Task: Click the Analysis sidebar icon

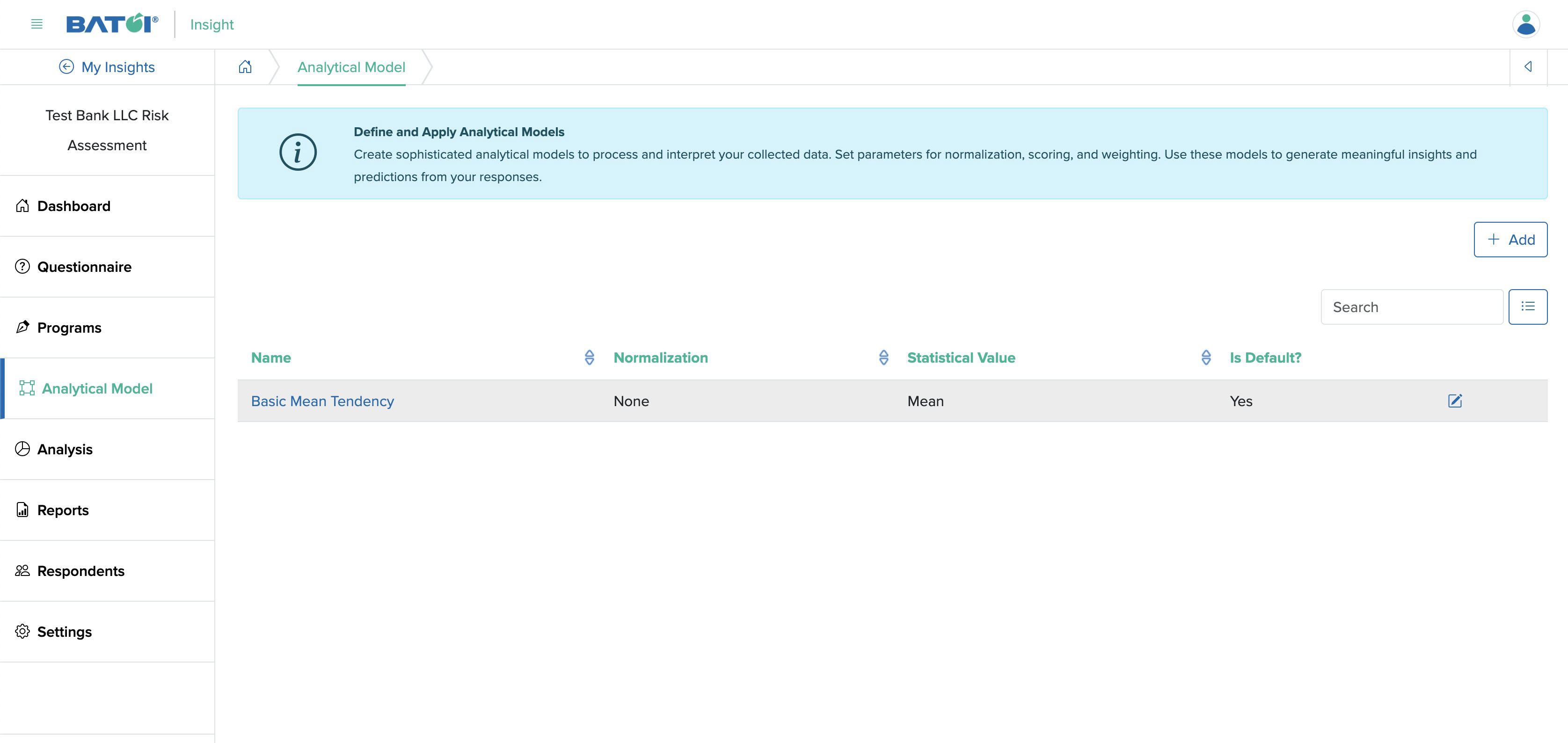Action: pyautogui.click(x=22, y=448)
